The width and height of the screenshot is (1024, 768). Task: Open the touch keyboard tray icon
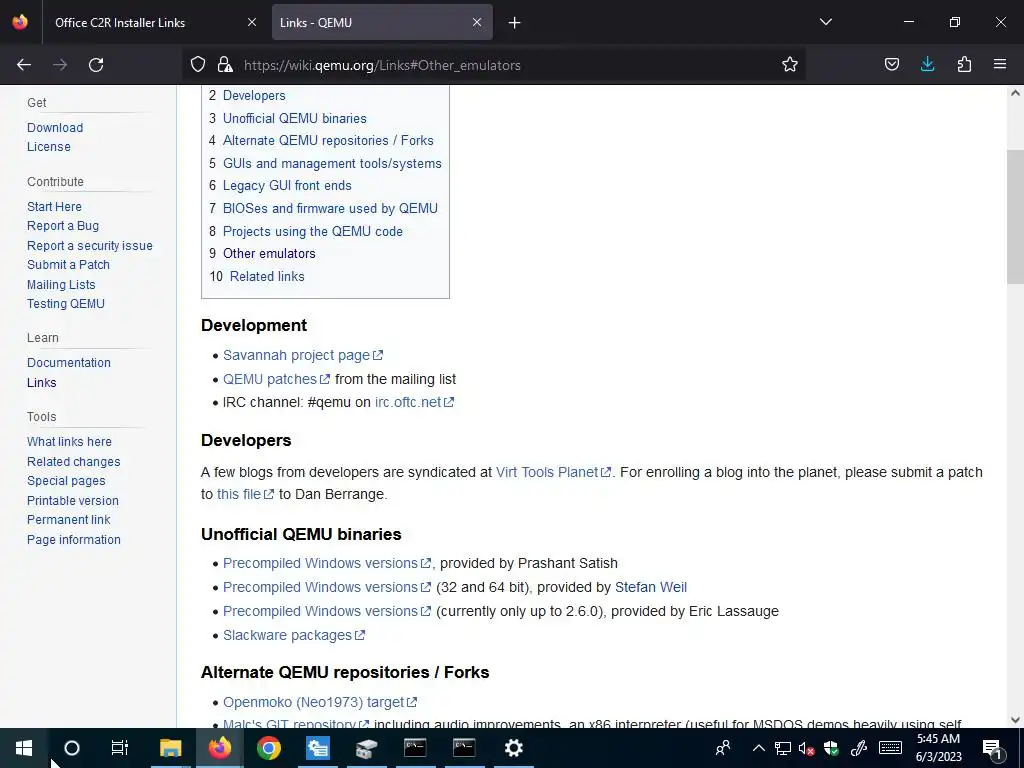pyautogui.click(x=890, y=748)
